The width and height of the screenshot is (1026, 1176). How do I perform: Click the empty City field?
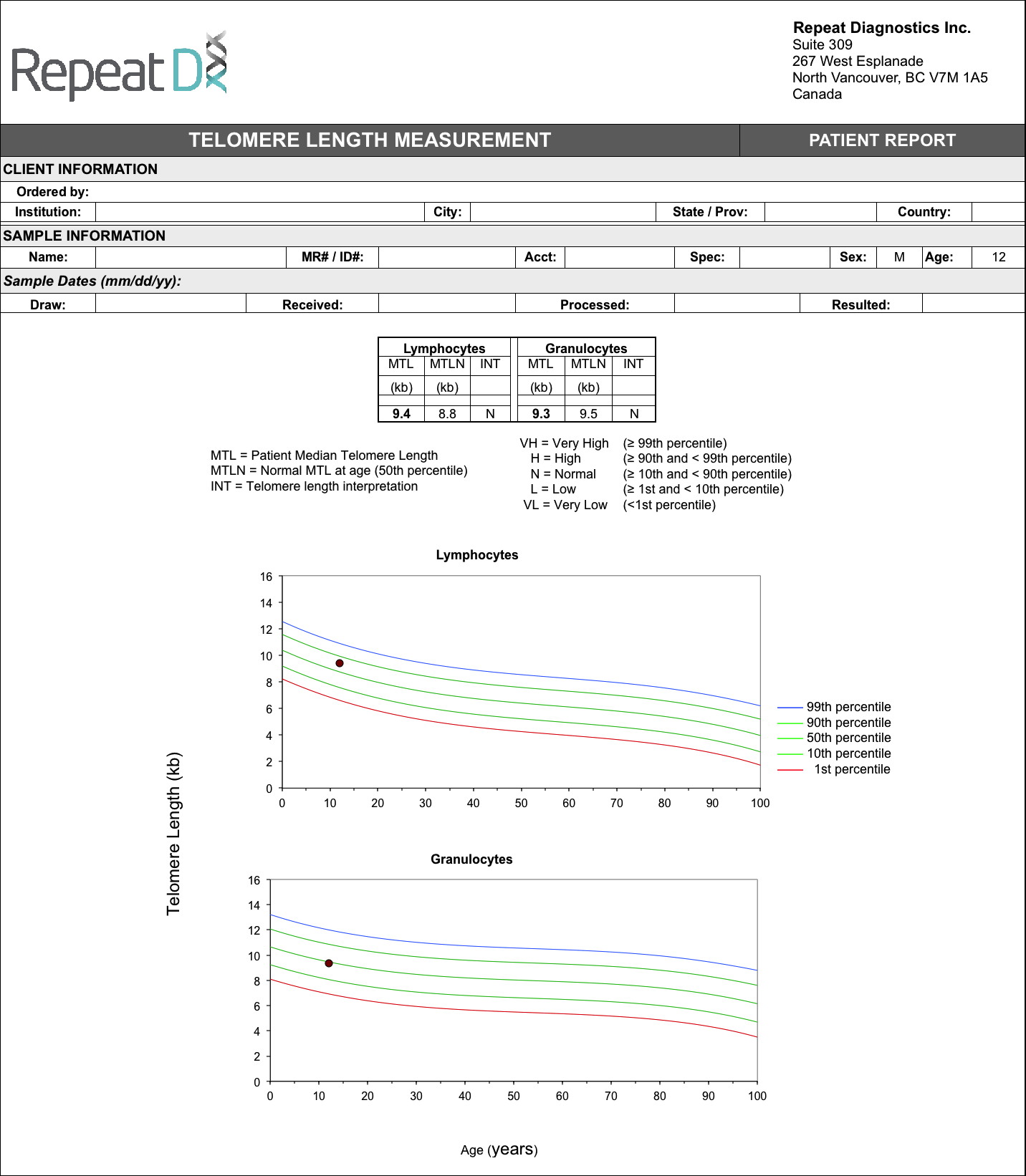coord(562,212)
